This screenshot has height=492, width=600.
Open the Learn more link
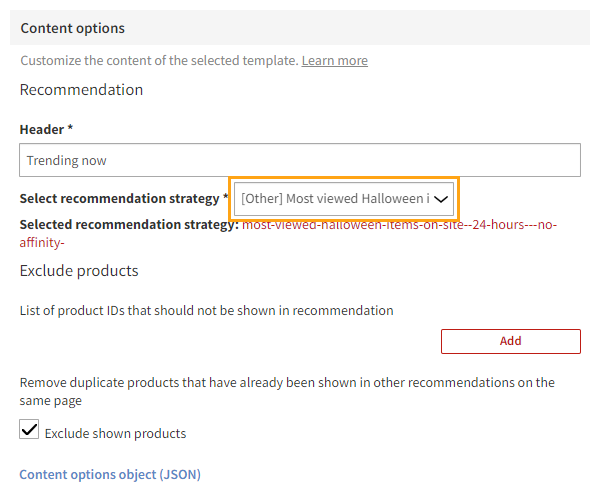point(334,60)
